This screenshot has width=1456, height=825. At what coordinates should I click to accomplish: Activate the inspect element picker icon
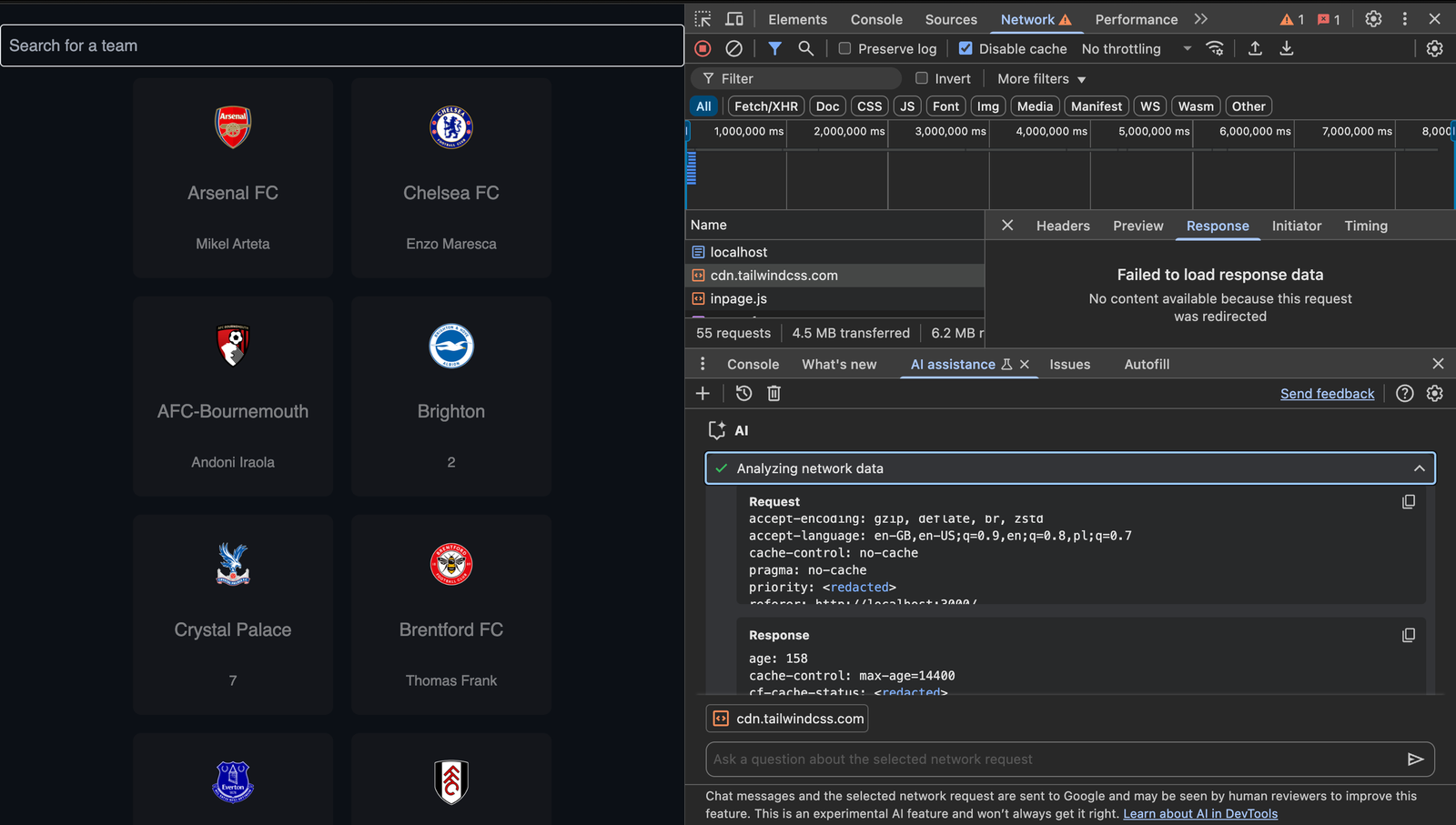point(703,19)
